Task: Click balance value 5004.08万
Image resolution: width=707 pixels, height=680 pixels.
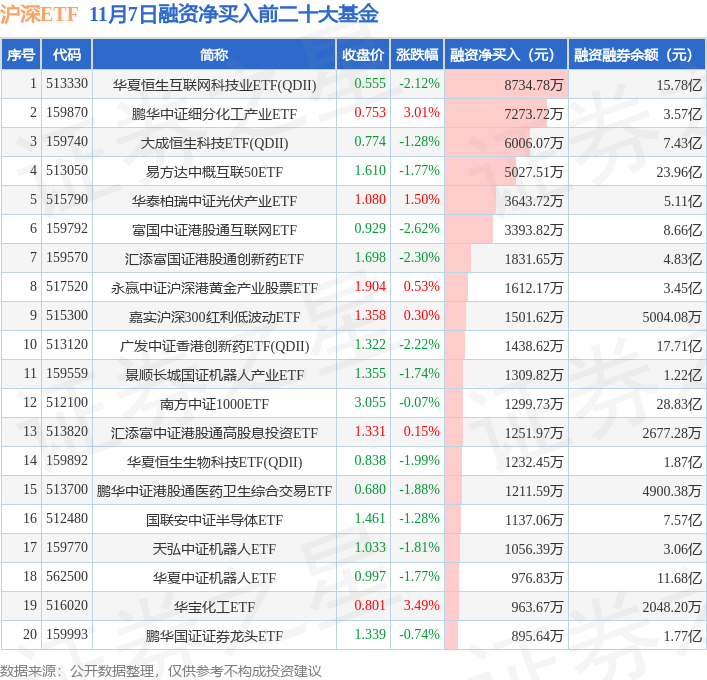Action: pos(672,317)
